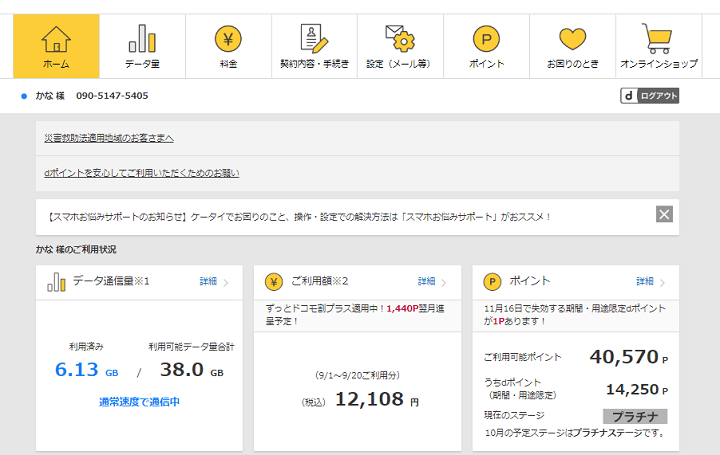Open dポイントを安心してご利用 notice link
Viewport: 720px width, 455px height.
pyautogui.click(x=141, y=173)
